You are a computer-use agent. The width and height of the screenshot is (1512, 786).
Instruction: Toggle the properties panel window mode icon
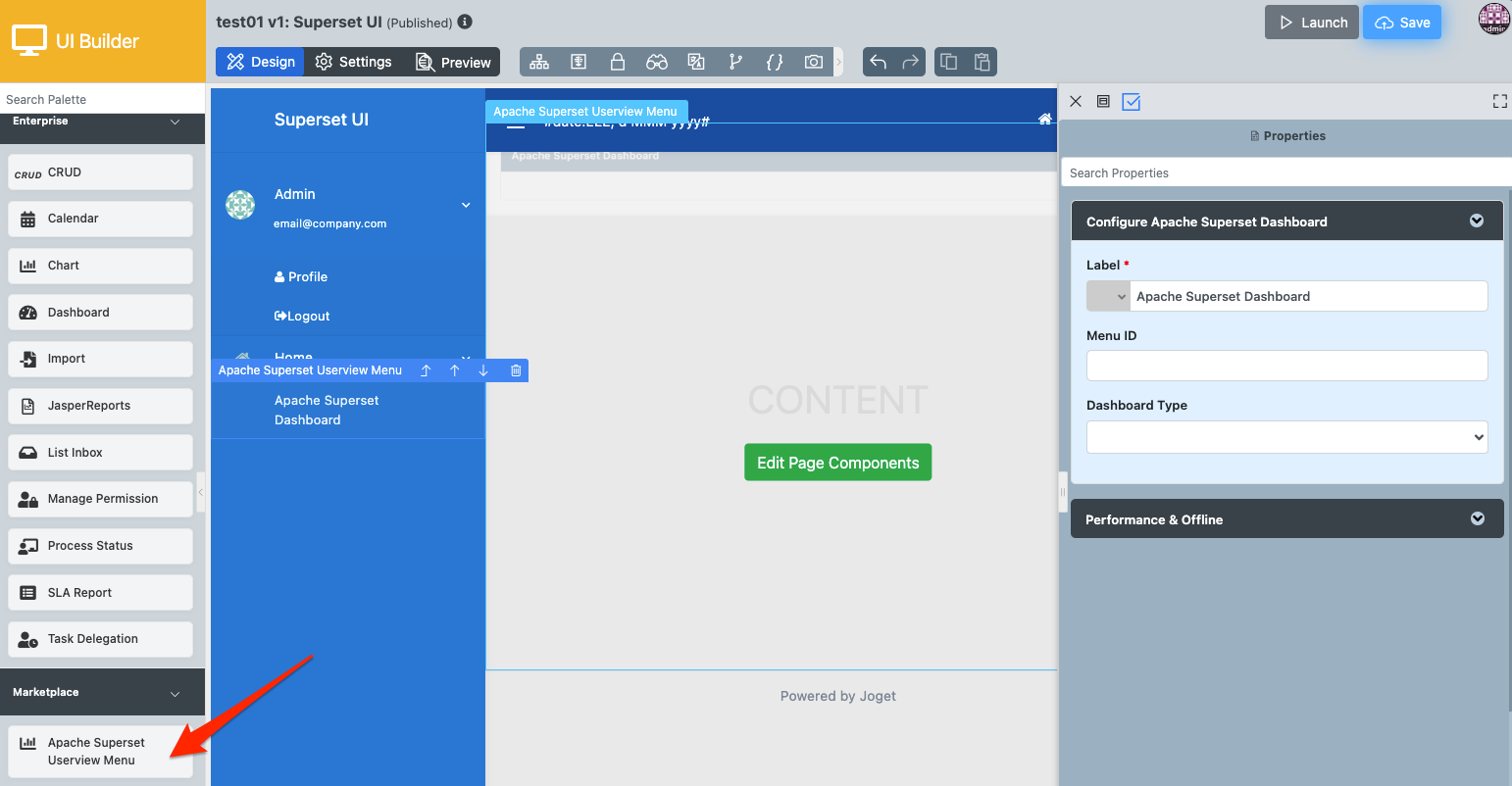tap(1103, 102)
